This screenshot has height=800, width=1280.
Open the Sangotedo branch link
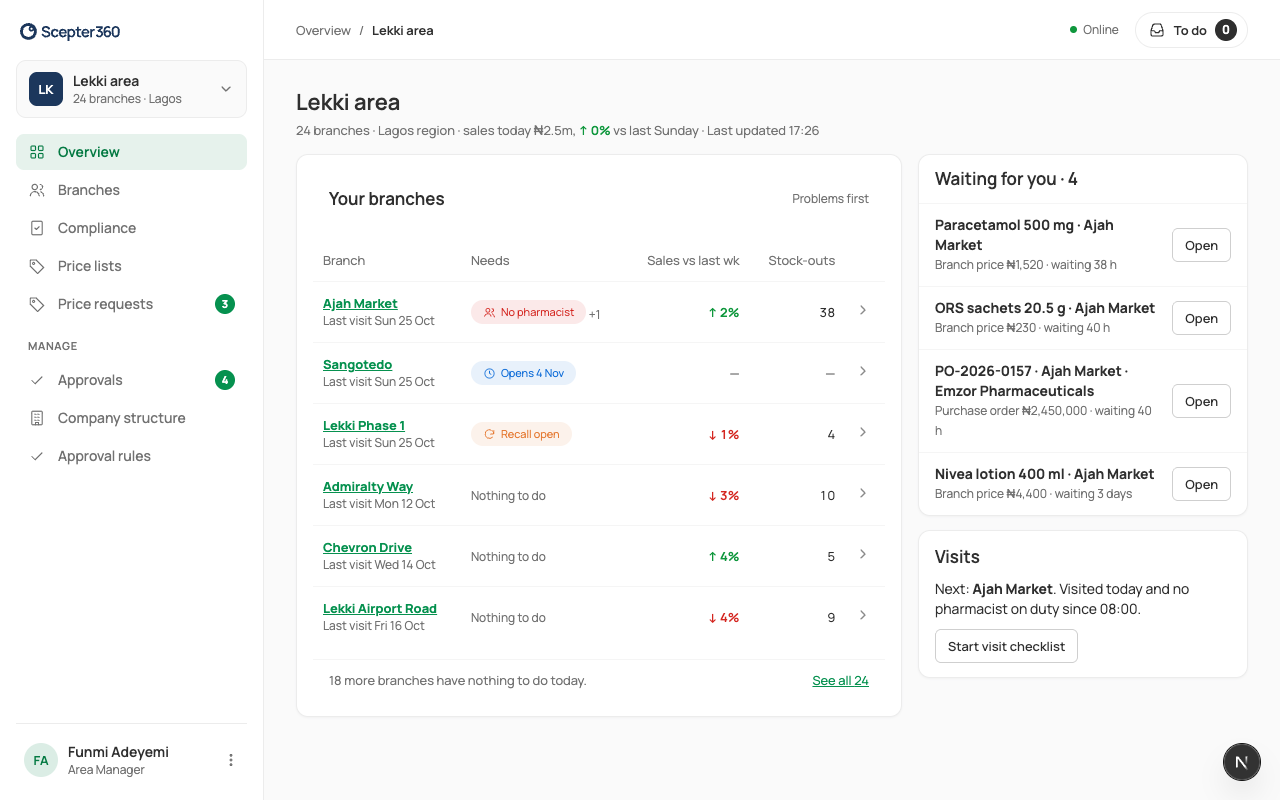tap(357, 364)
